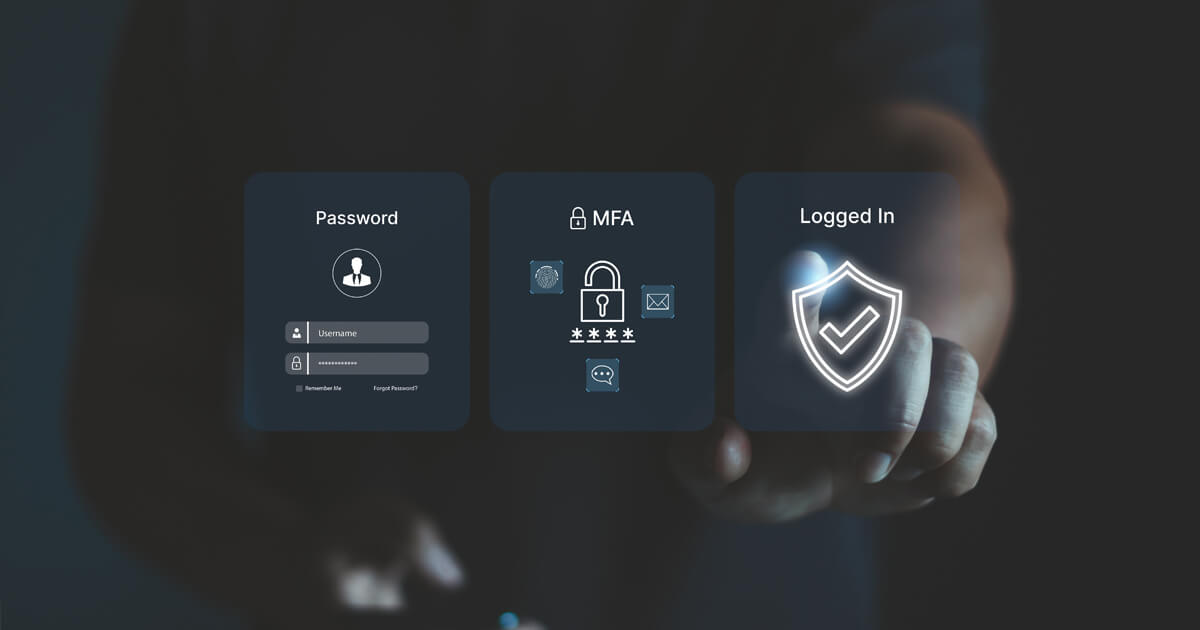Click the first asterisk in code row
1200x630 pixels.
coord(577,334)
